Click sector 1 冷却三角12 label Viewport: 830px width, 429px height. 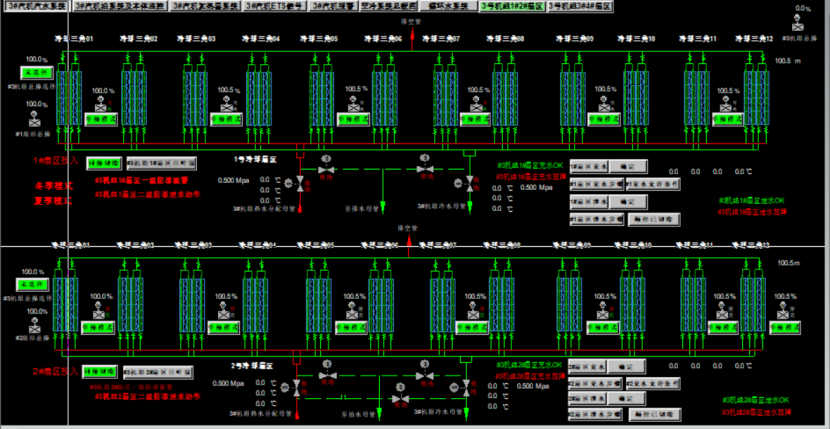pos(755,39)
